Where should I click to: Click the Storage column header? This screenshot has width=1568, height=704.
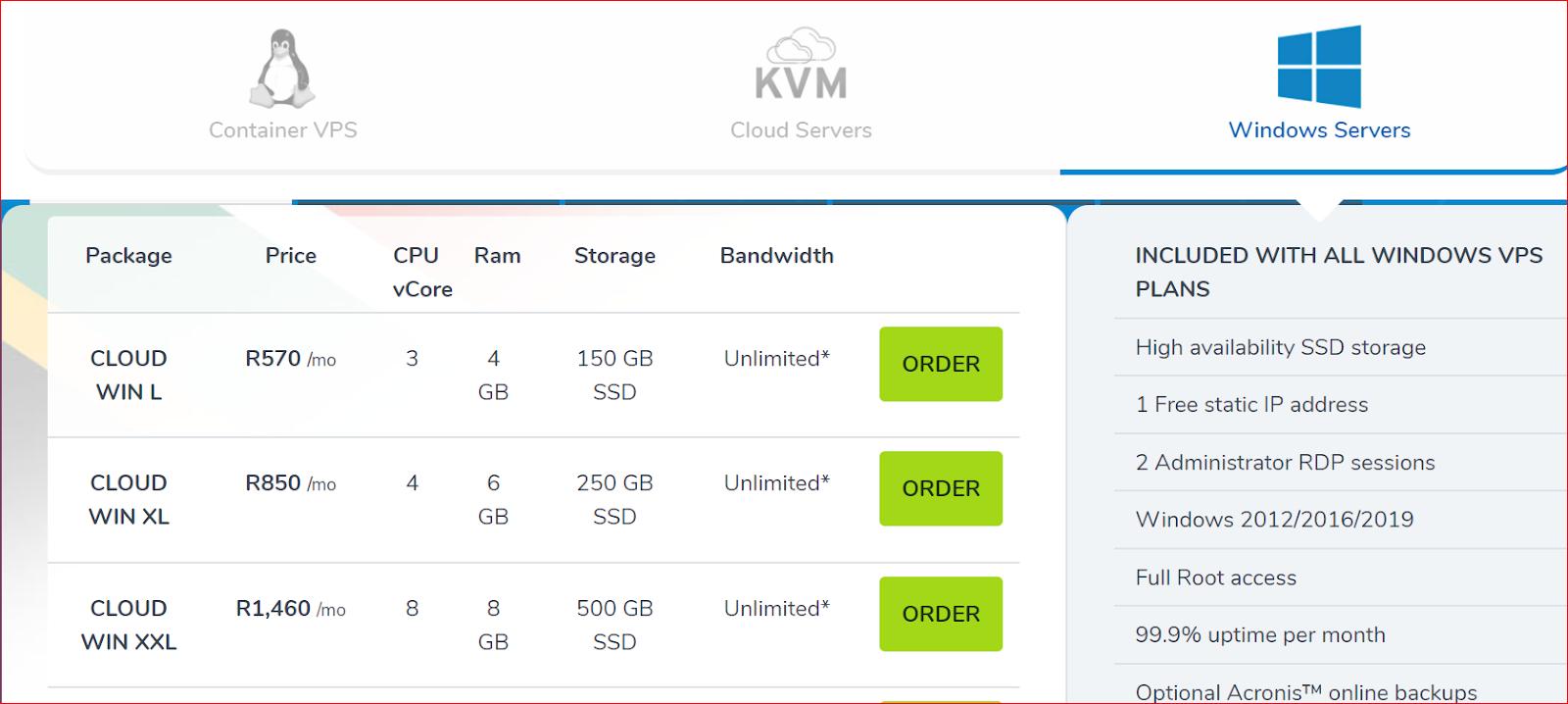(614, 256)
